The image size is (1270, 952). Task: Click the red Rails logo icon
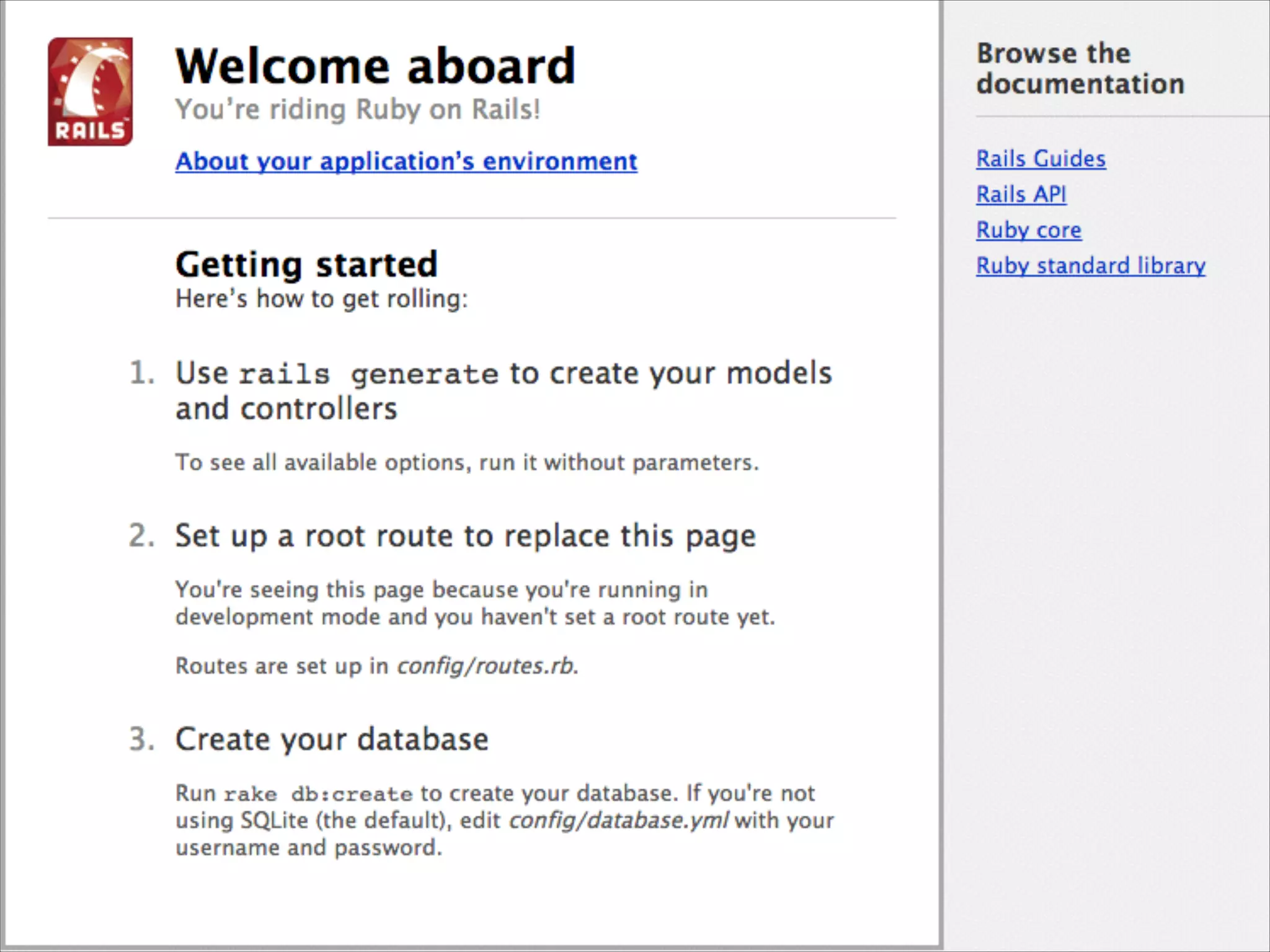tap(90, 92)
